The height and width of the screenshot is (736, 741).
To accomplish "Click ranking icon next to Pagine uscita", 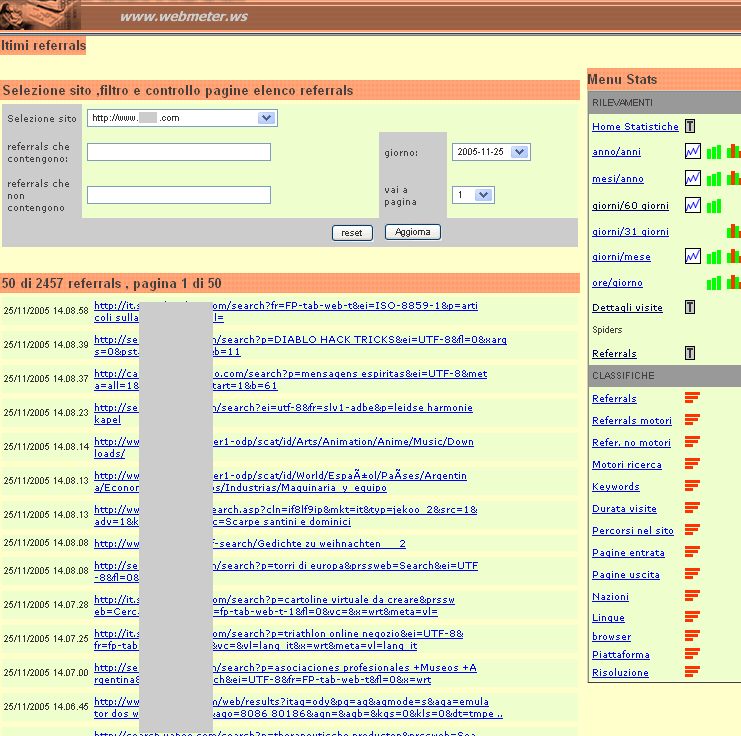I will click(692, 574).
